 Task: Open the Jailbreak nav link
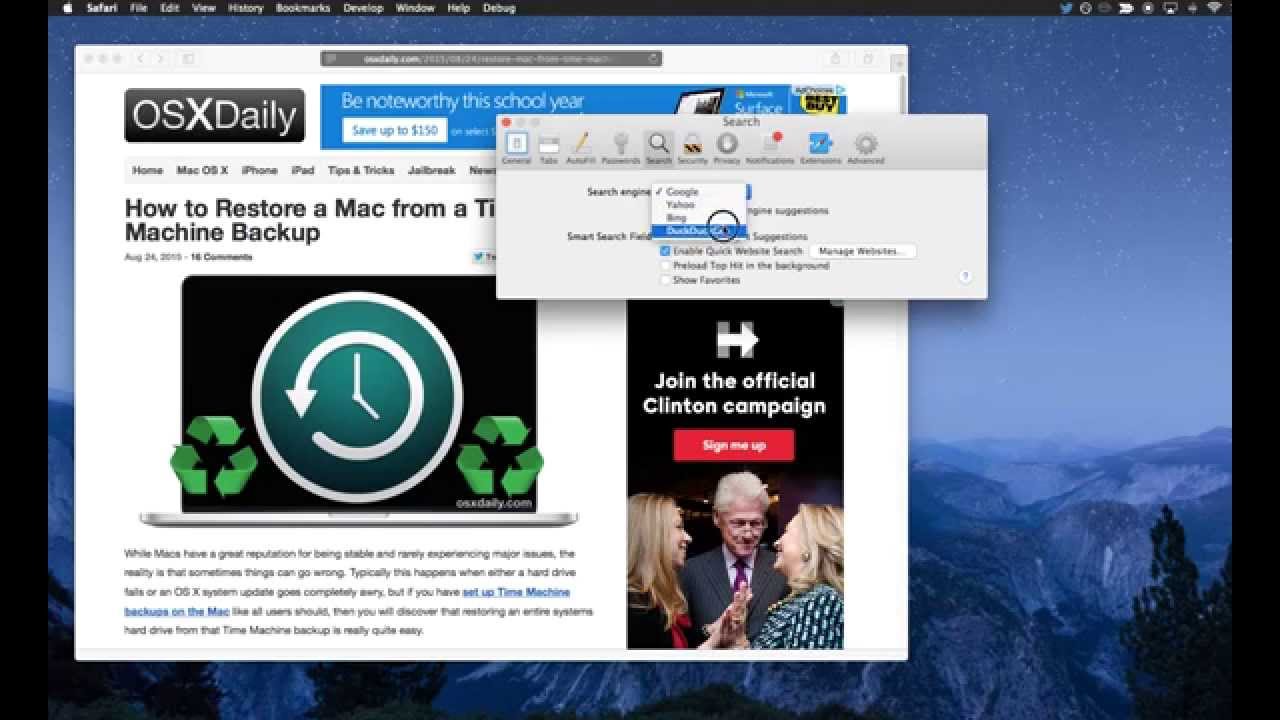coord(432,170)
